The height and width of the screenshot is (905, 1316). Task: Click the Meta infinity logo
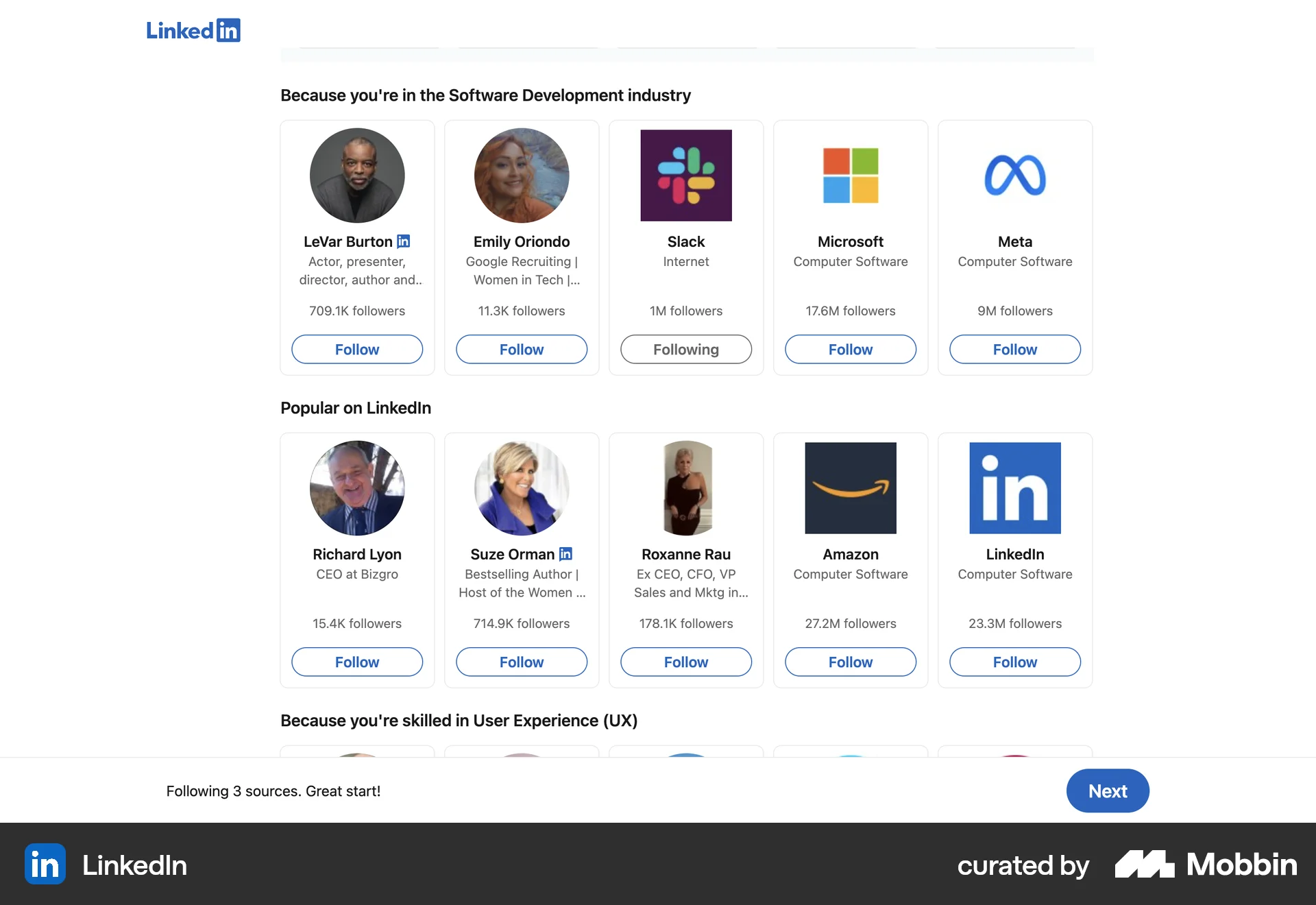1015,175
